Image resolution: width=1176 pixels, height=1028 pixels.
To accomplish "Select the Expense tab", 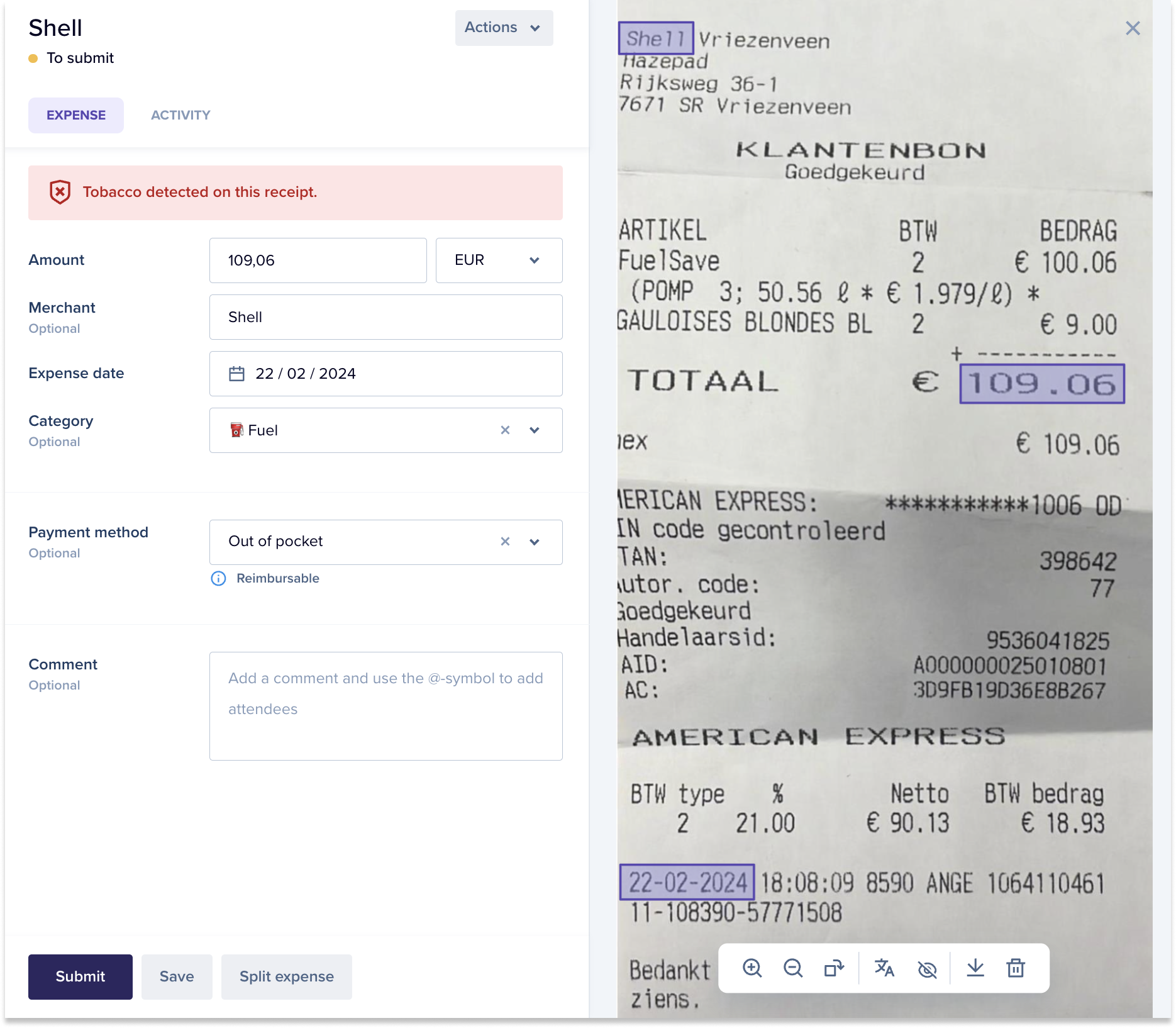I will [76, 115].
